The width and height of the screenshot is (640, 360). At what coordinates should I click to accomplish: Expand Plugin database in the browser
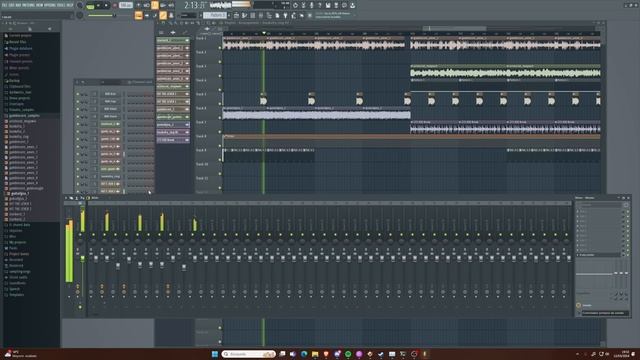click(x=20, y=48)
